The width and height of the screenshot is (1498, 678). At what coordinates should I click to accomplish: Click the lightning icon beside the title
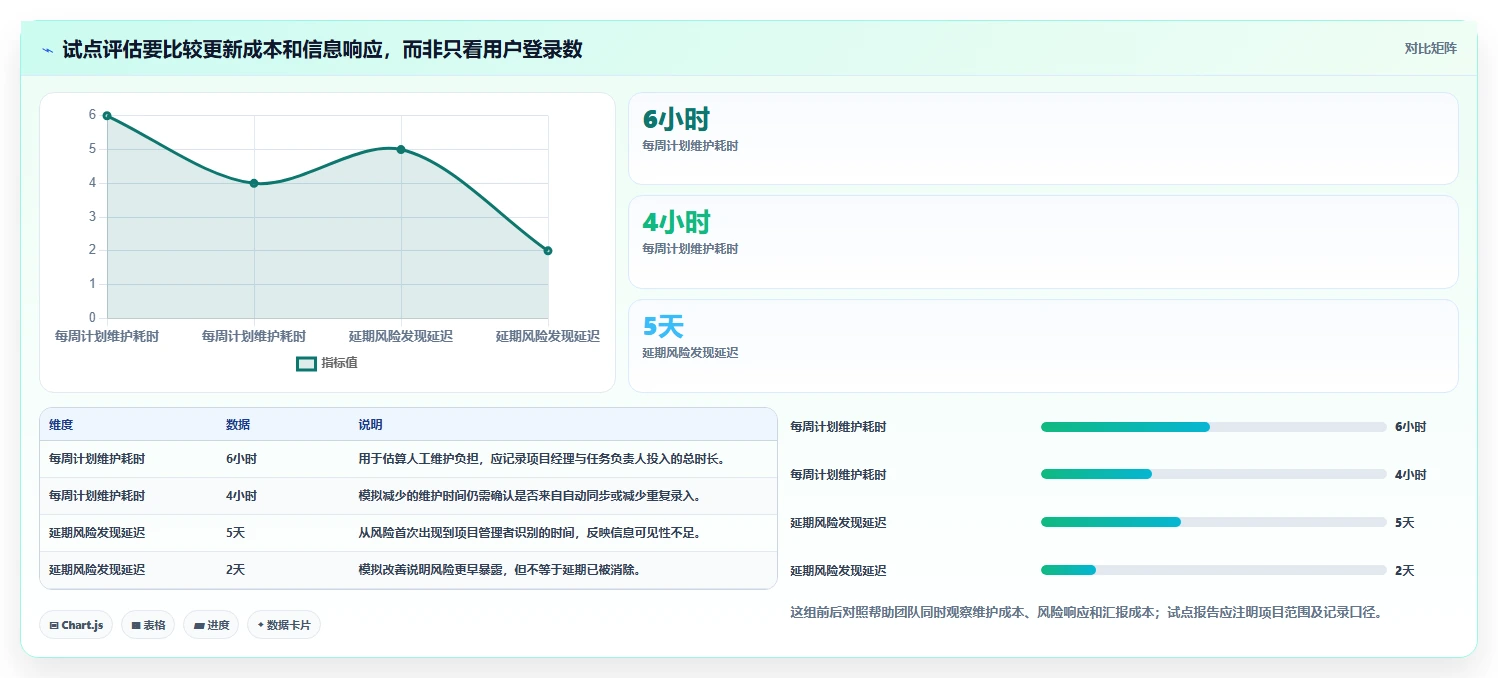[47, 50]
